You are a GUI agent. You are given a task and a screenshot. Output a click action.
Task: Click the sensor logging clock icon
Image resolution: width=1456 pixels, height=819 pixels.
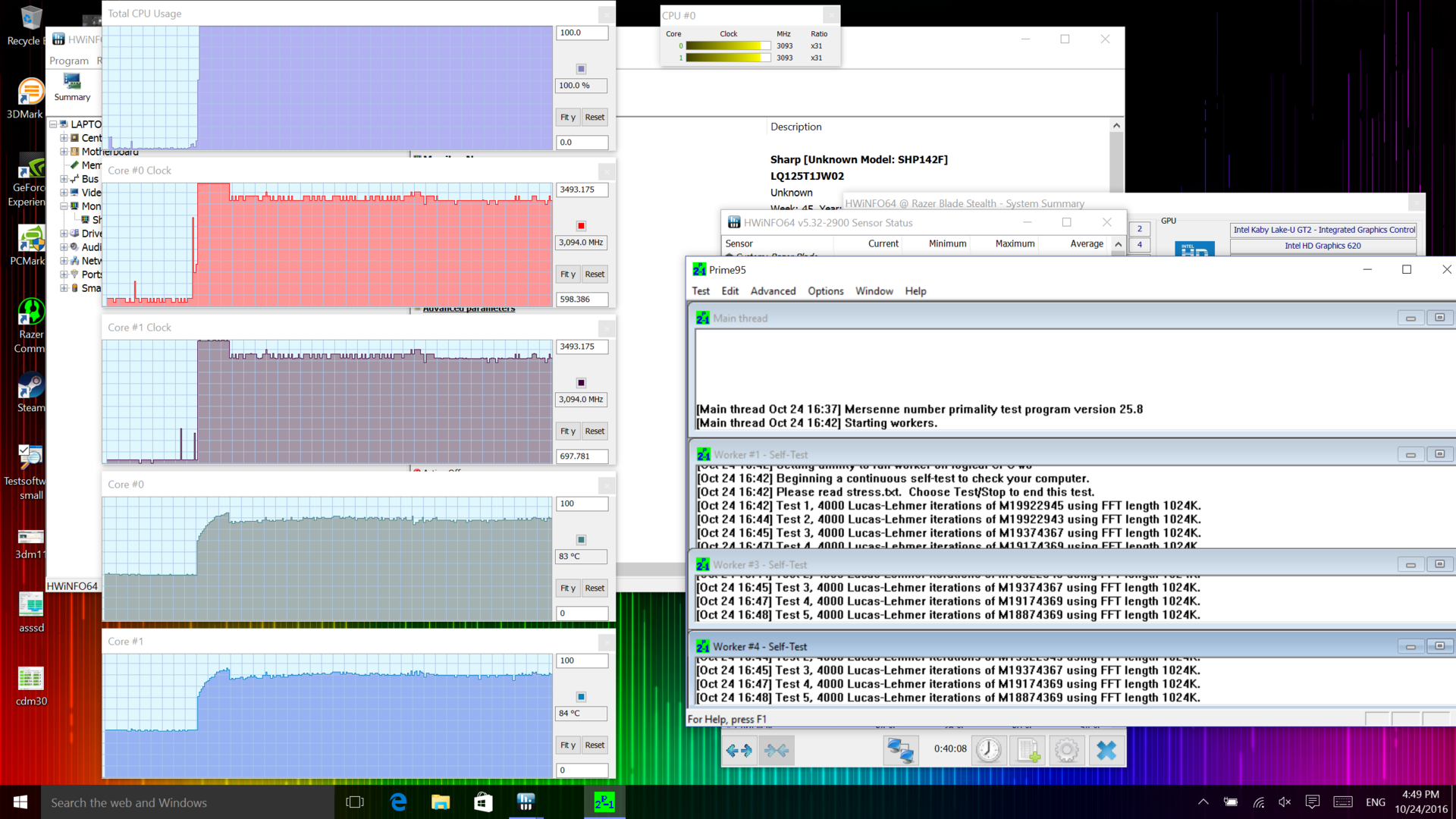pyautogui.click(x=989, y=750)
